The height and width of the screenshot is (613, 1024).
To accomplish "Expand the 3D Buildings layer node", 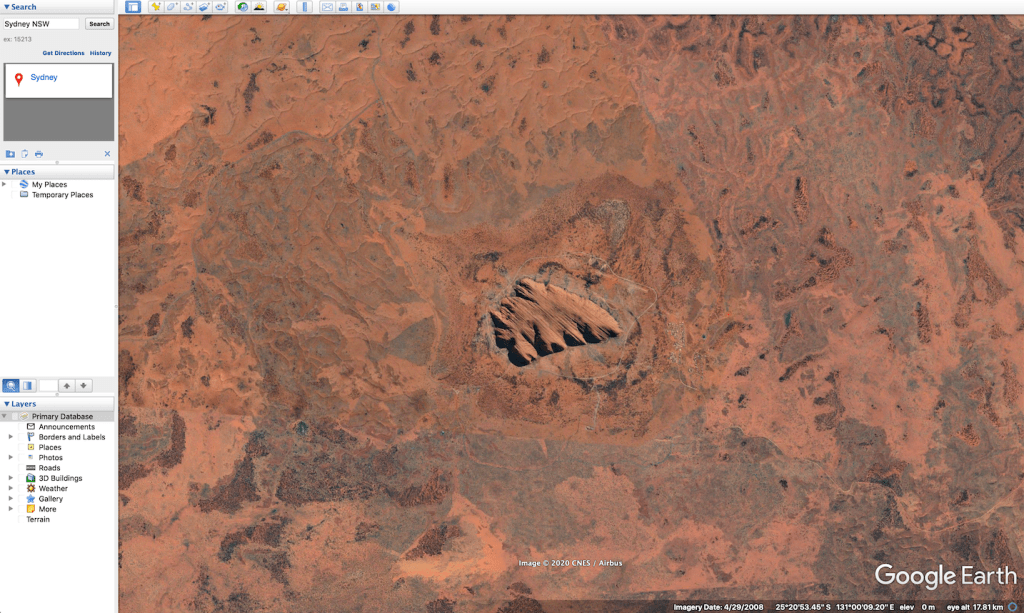I will 10,478.
